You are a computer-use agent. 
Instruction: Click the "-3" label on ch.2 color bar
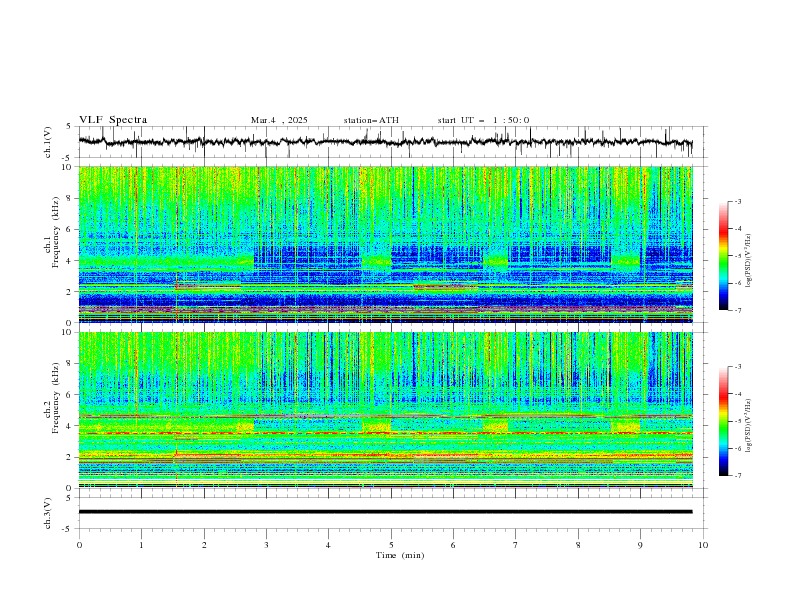[x=737, y=367]
